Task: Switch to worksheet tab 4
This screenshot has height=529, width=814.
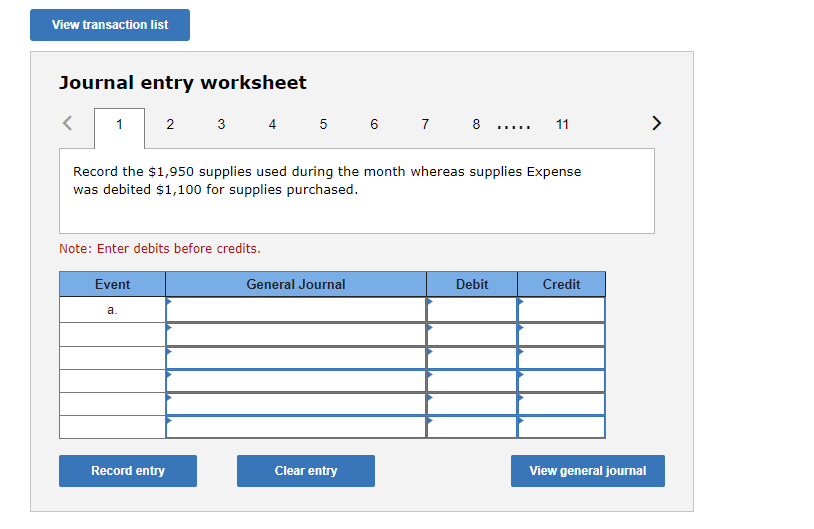Action: tap(272, 125)
